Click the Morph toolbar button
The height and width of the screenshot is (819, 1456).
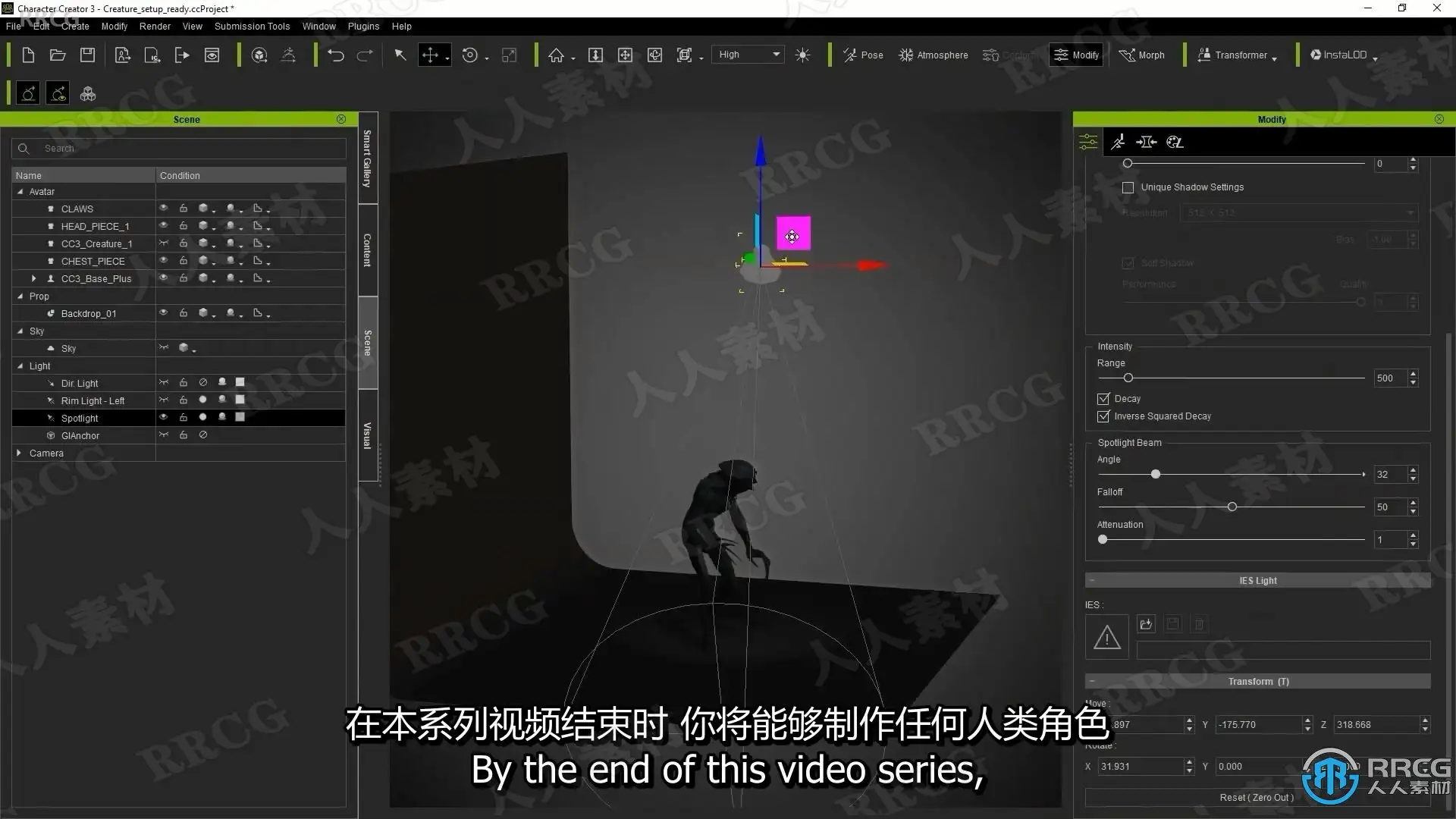pyautogui.click(x=1142, y=55)
